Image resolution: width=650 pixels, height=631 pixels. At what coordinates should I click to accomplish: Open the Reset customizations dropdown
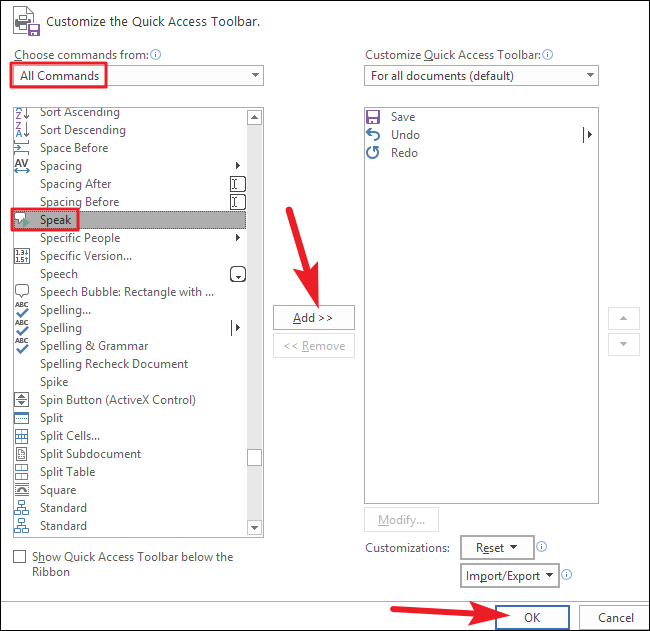pos(497,547)
